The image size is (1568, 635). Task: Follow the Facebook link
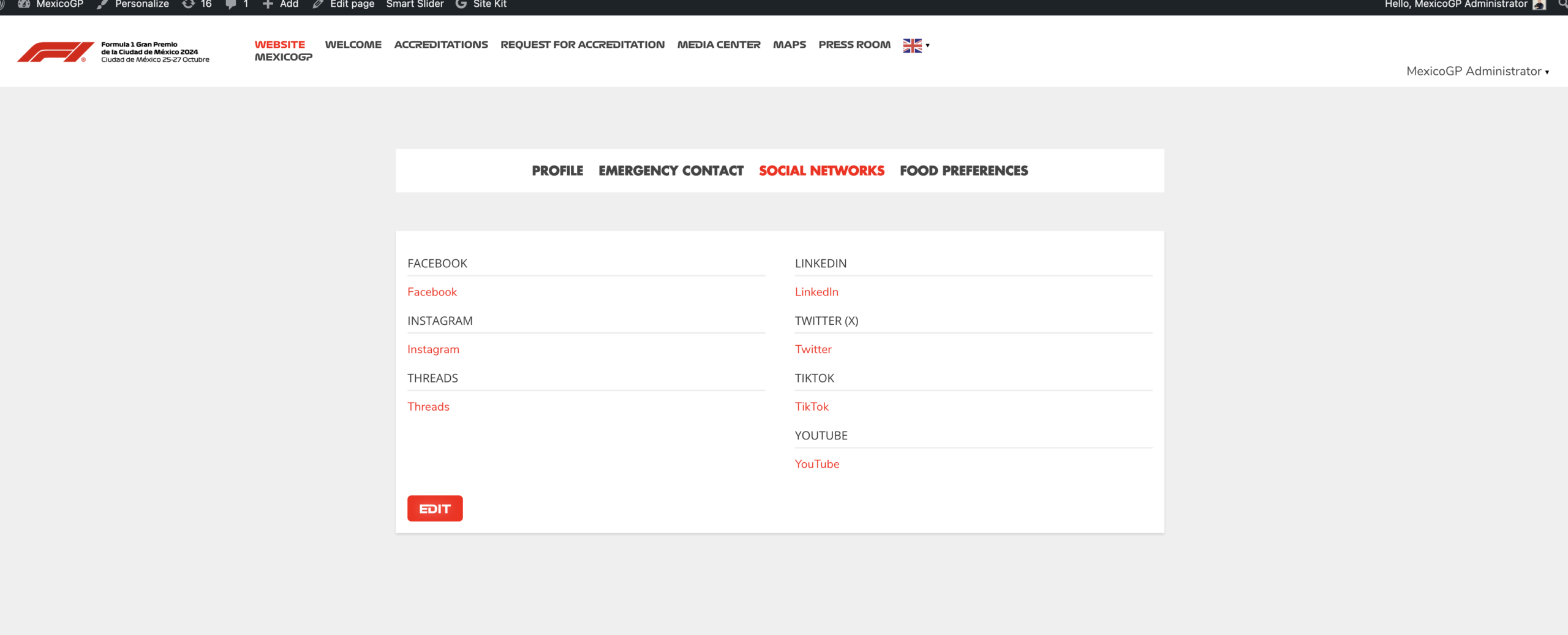(x=432, y=292)
